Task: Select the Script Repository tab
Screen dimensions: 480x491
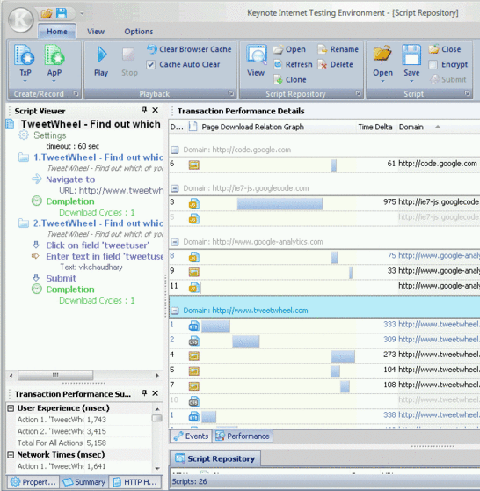Action: 215,459
